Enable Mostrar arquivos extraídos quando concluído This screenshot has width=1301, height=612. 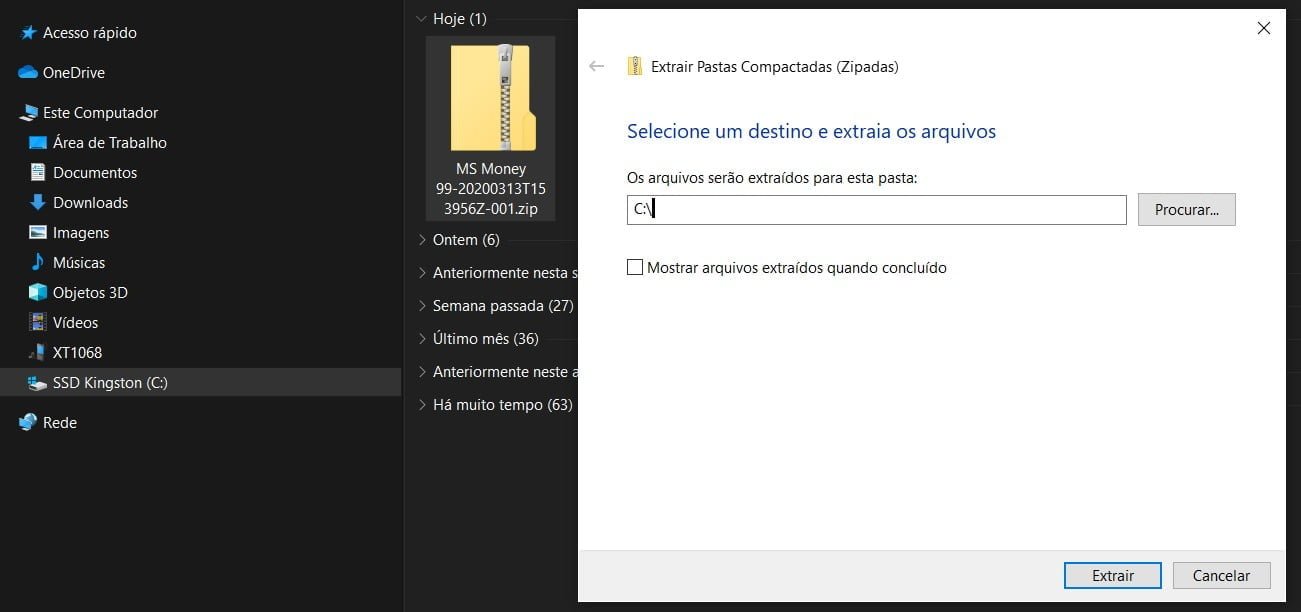coord(635,267)
